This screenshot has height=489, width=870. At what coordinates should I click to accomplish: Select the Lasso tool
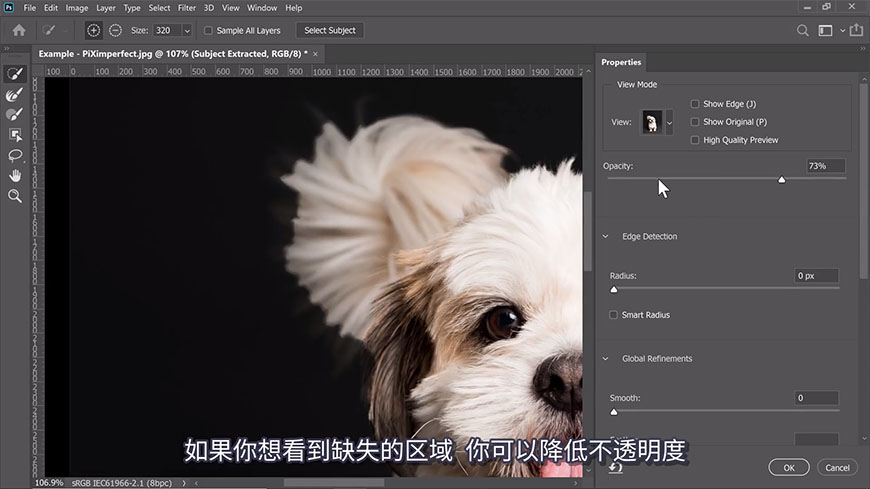(x=15, y=155)
